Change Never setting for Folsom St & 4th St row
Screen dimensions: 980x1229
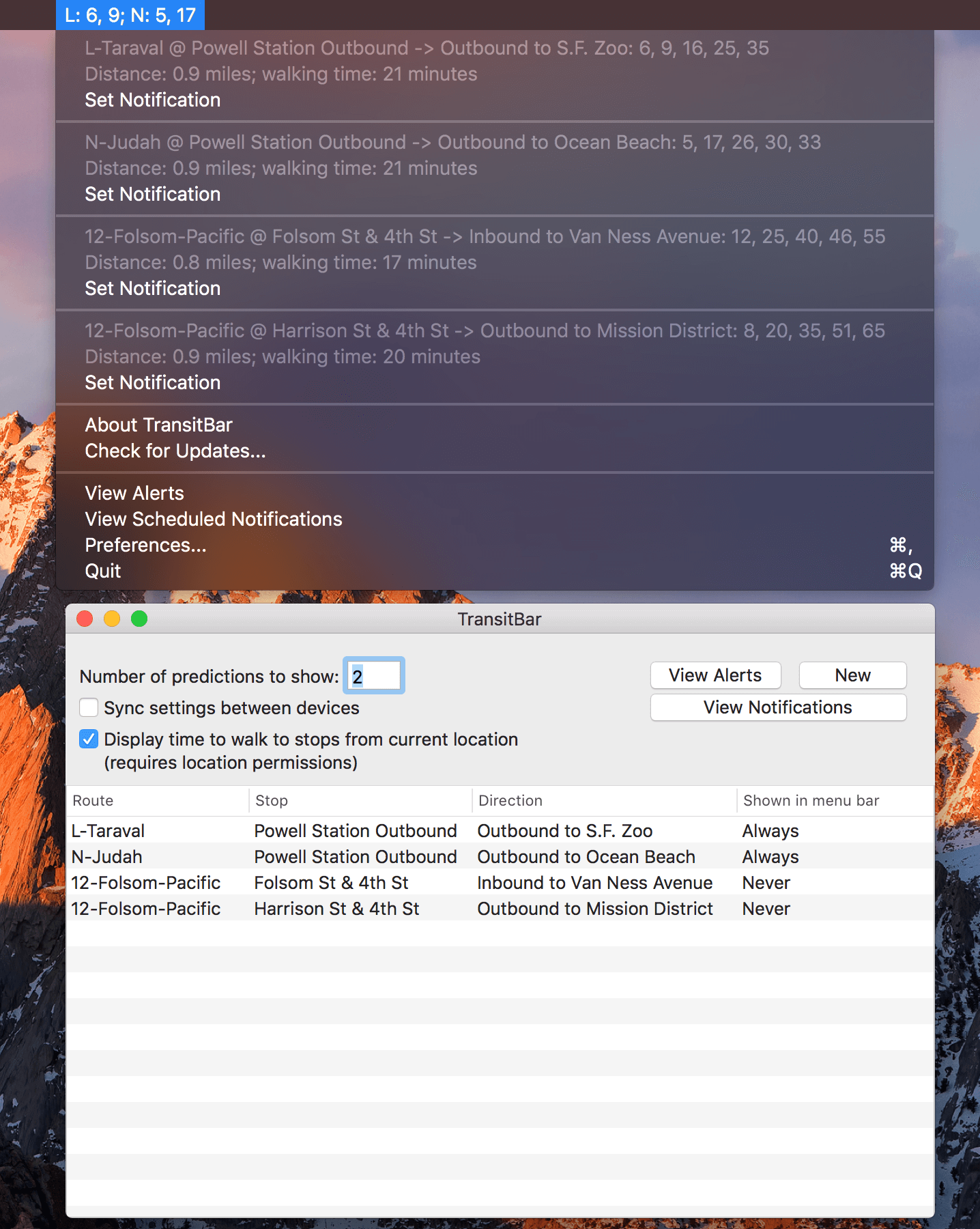tap(766, 883)
